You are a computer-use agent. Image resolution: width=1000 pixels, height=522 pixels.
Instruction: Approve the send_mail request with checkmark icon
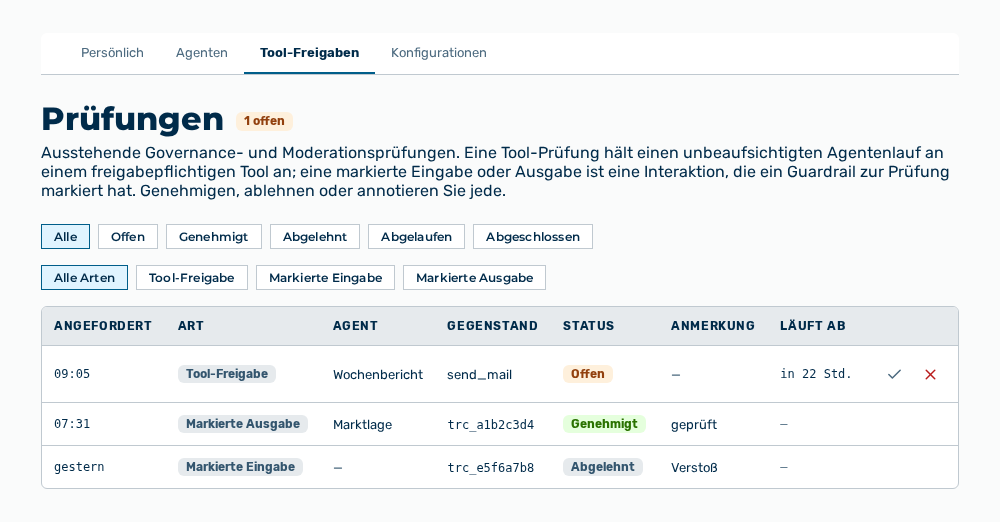[894, 375]
